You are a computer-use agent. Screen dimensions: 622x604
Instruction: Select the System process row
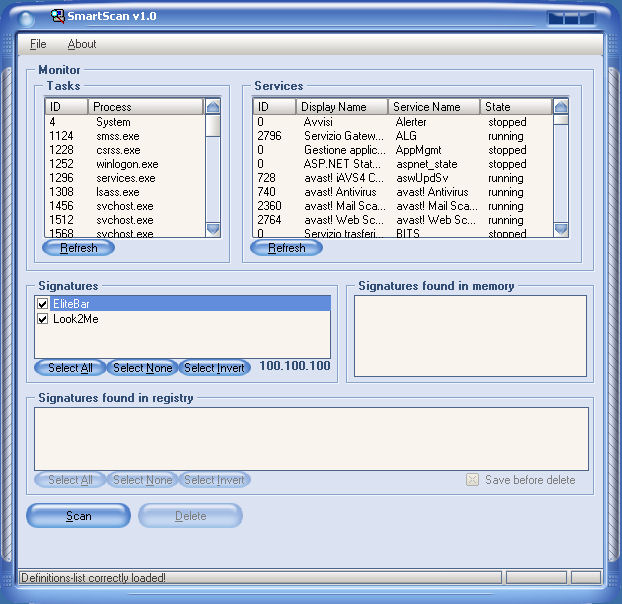pos(125,122)
